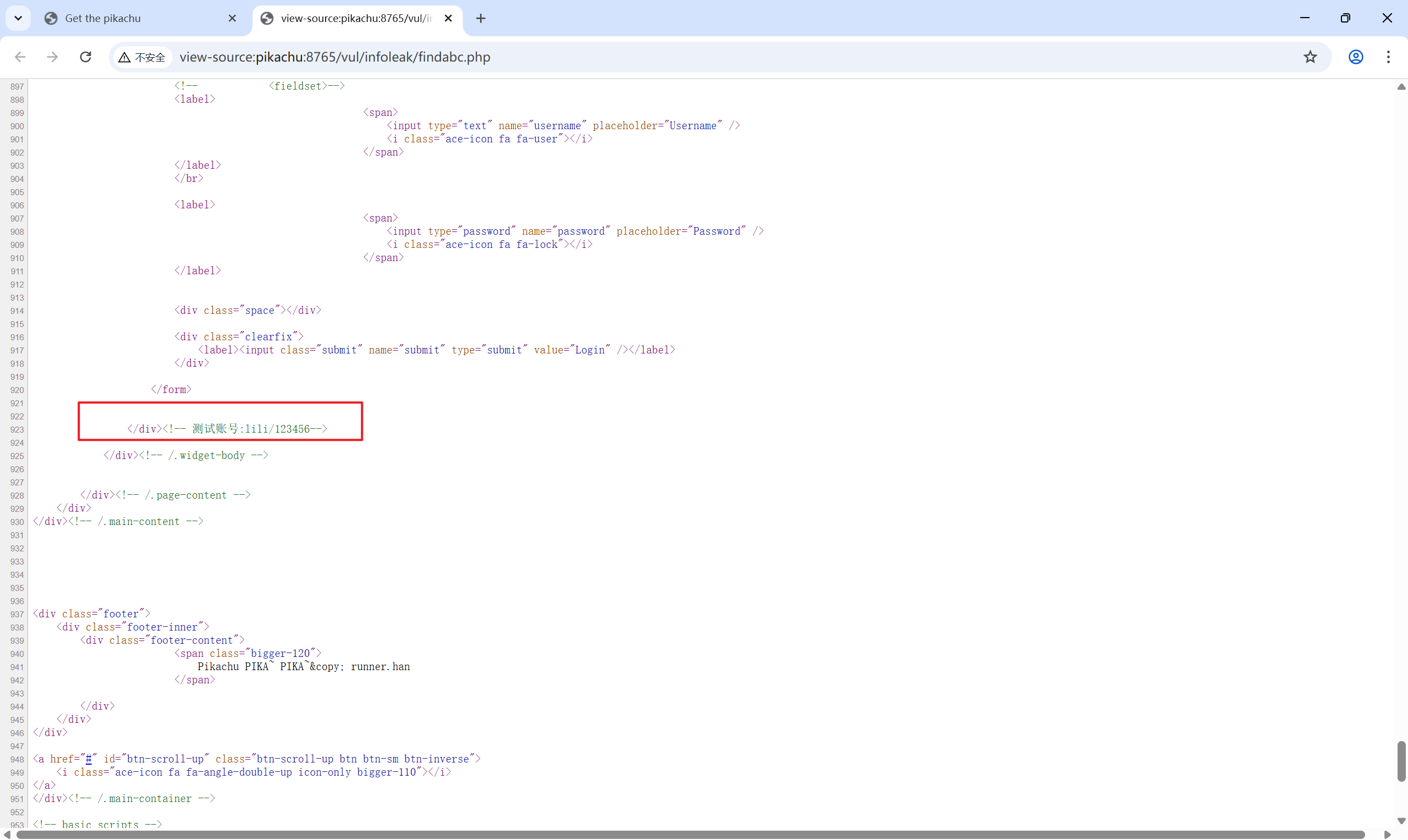Reload the current page
Screen dimensions: 1408x840
pos(85,57)
